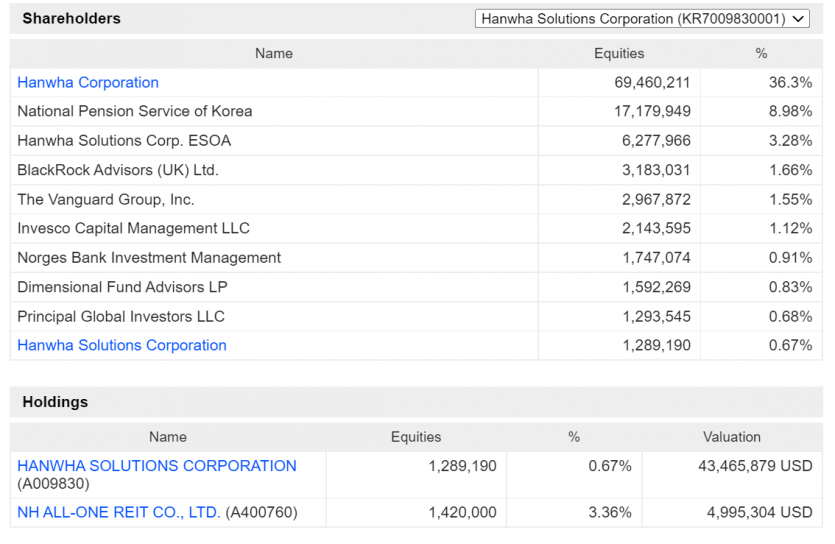Select Invesco Capital Management LLC name
Viewport: 835px width, 544px height.
click(134, 228)
